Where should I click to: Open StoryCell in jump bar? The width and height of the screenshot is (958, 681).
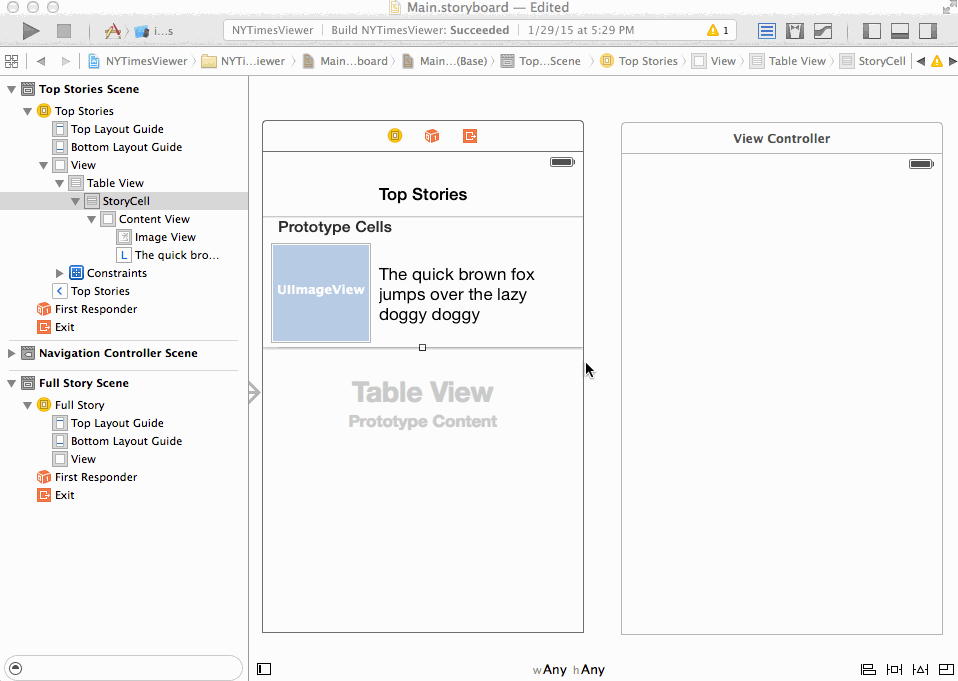pyautogui.click(x=873, y=61)
